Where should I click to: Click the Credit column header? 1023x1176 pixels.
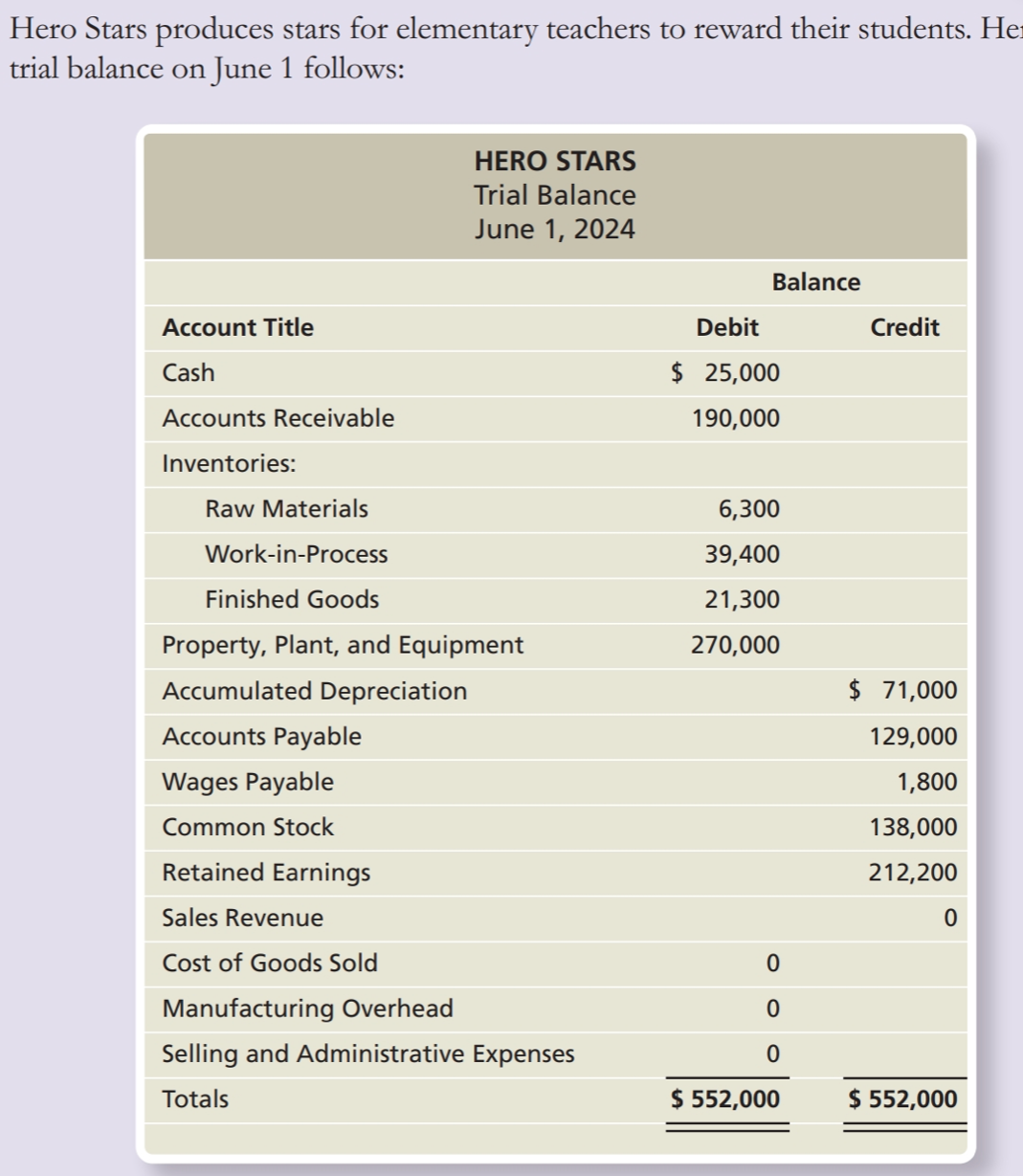pos(904,327)
